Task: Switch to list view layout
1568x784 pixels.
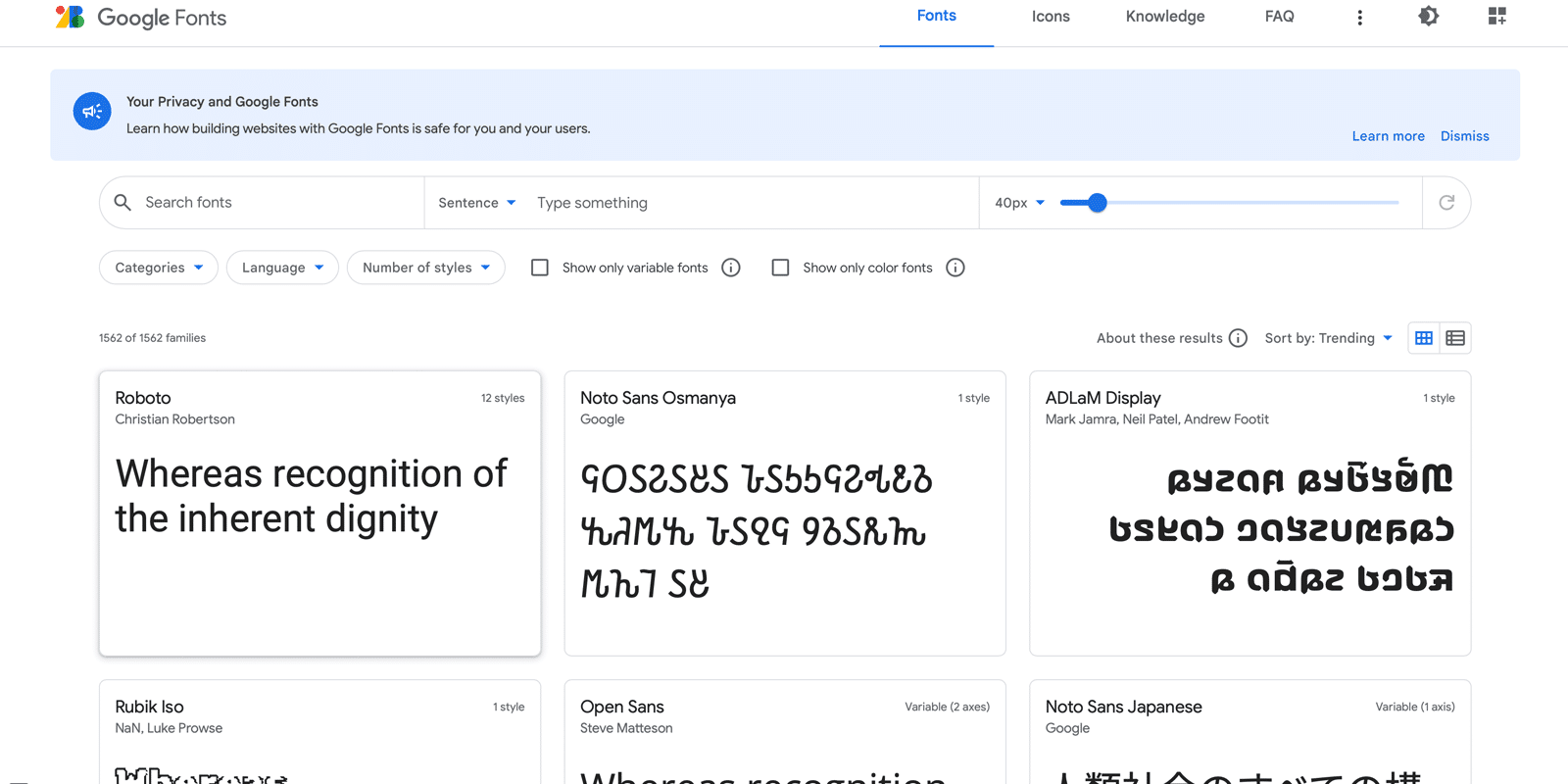Action: tap(1455, 338)
